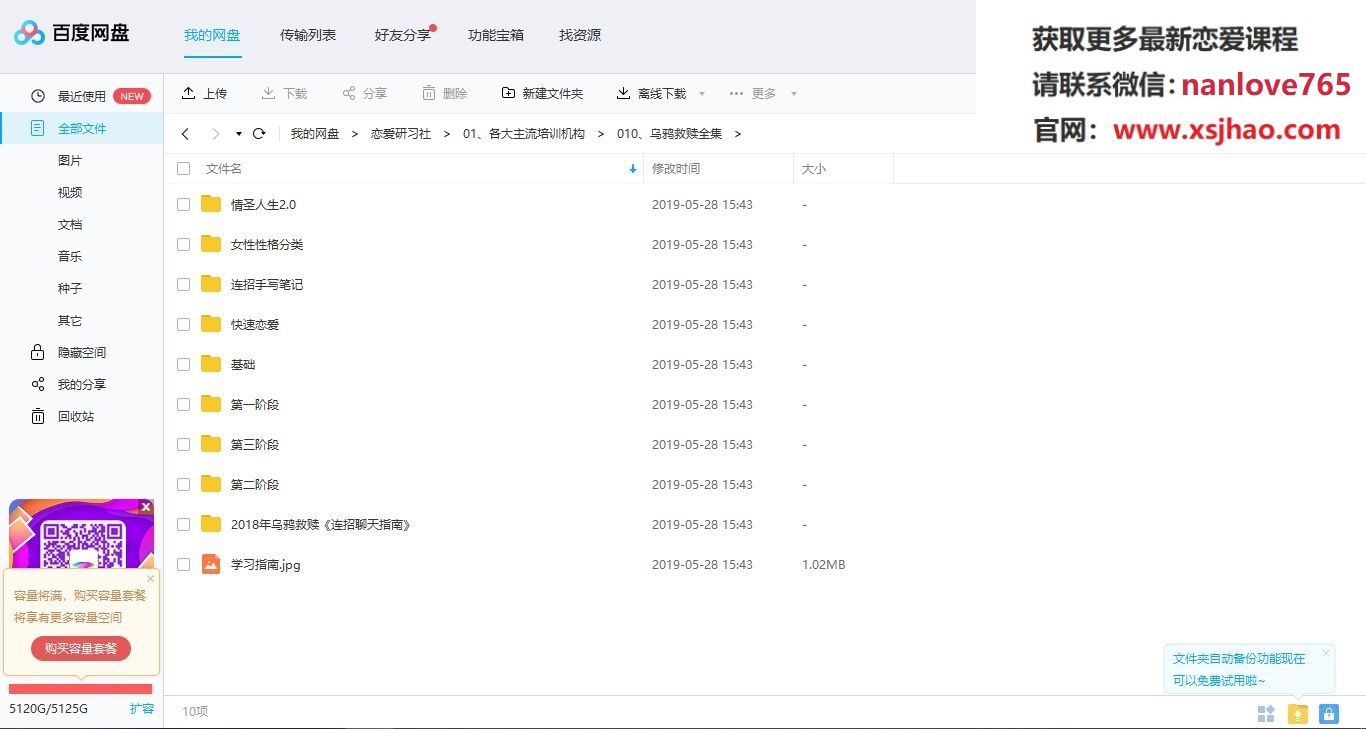This screenshot has width=1366, height=729.
Task: Open the navigation history dropdown arrow
Action: tap(239, 134)
